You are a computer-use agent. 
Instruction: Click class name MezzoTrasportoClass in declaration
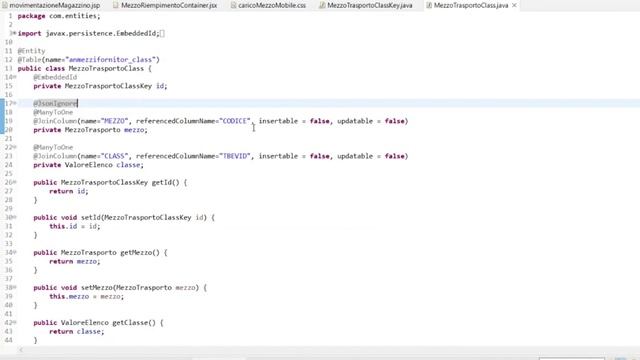point(106,69)
